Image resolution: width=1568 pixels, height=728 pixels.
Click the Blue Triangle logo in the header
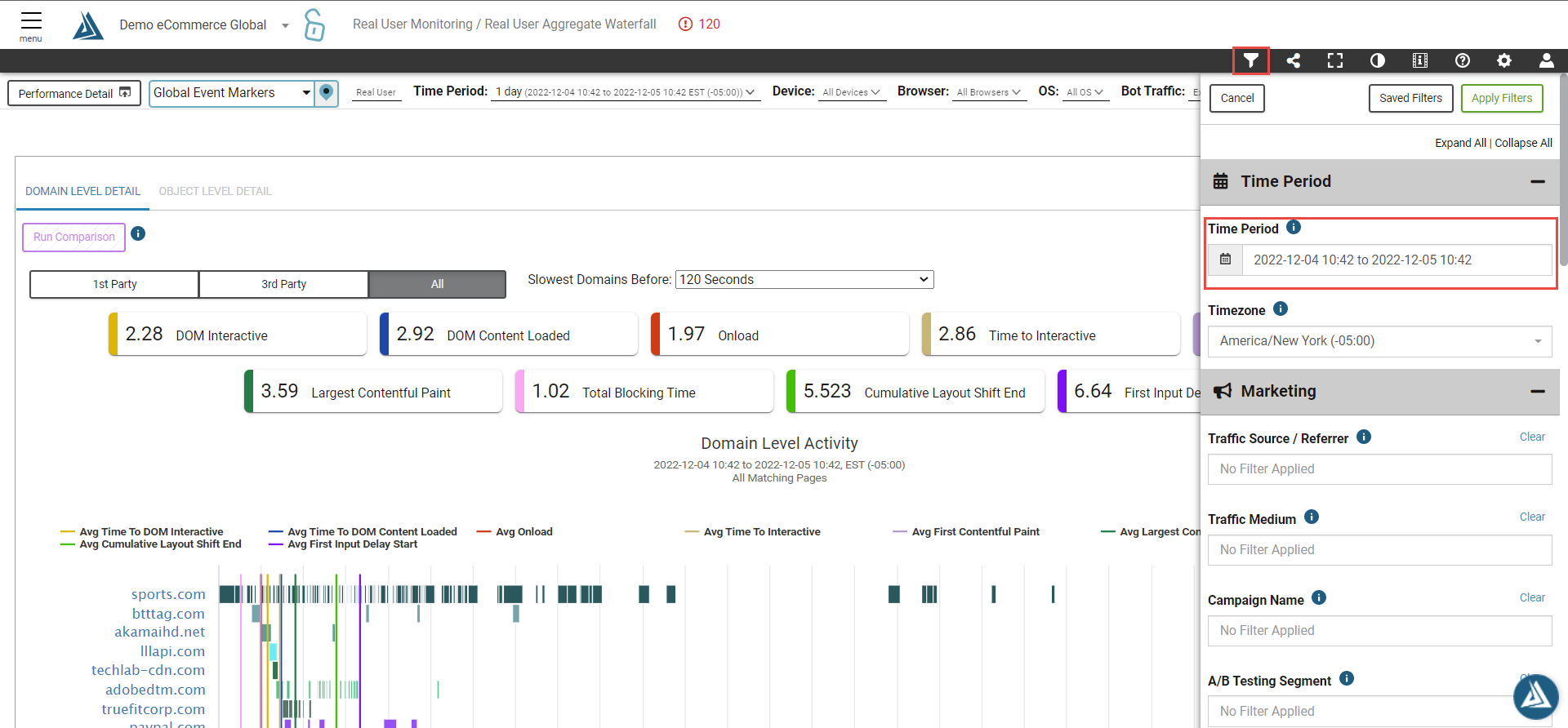[88, 25]
